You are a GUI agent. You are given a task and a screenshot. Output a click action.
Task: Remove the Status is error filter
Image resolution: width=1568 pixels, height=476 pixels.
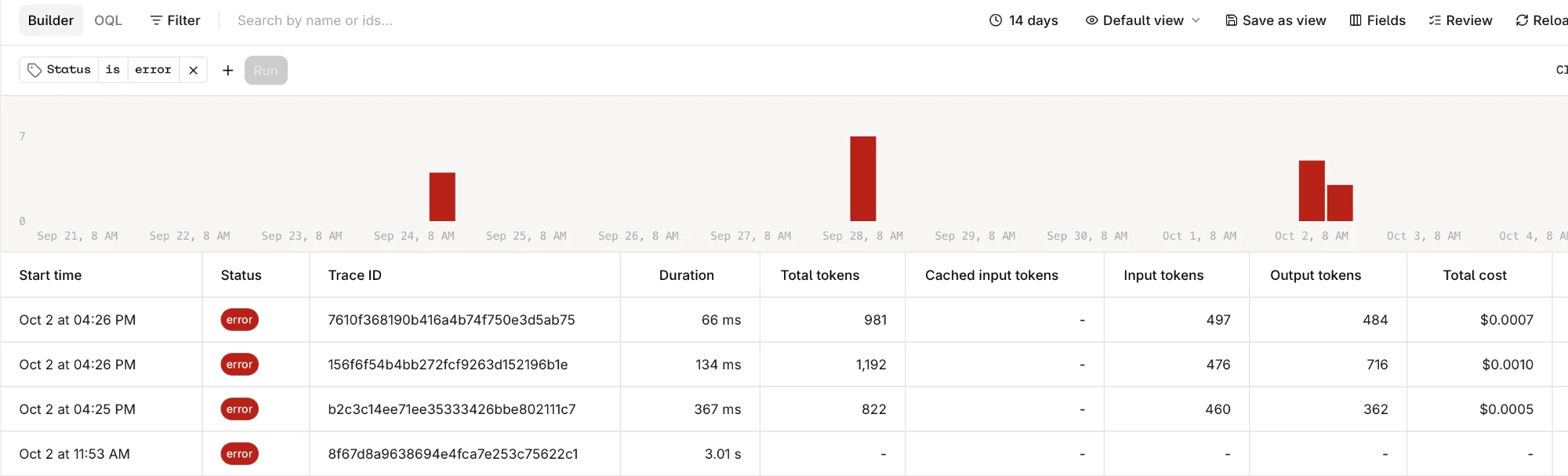pyautogui.click(x=193, y=70)
